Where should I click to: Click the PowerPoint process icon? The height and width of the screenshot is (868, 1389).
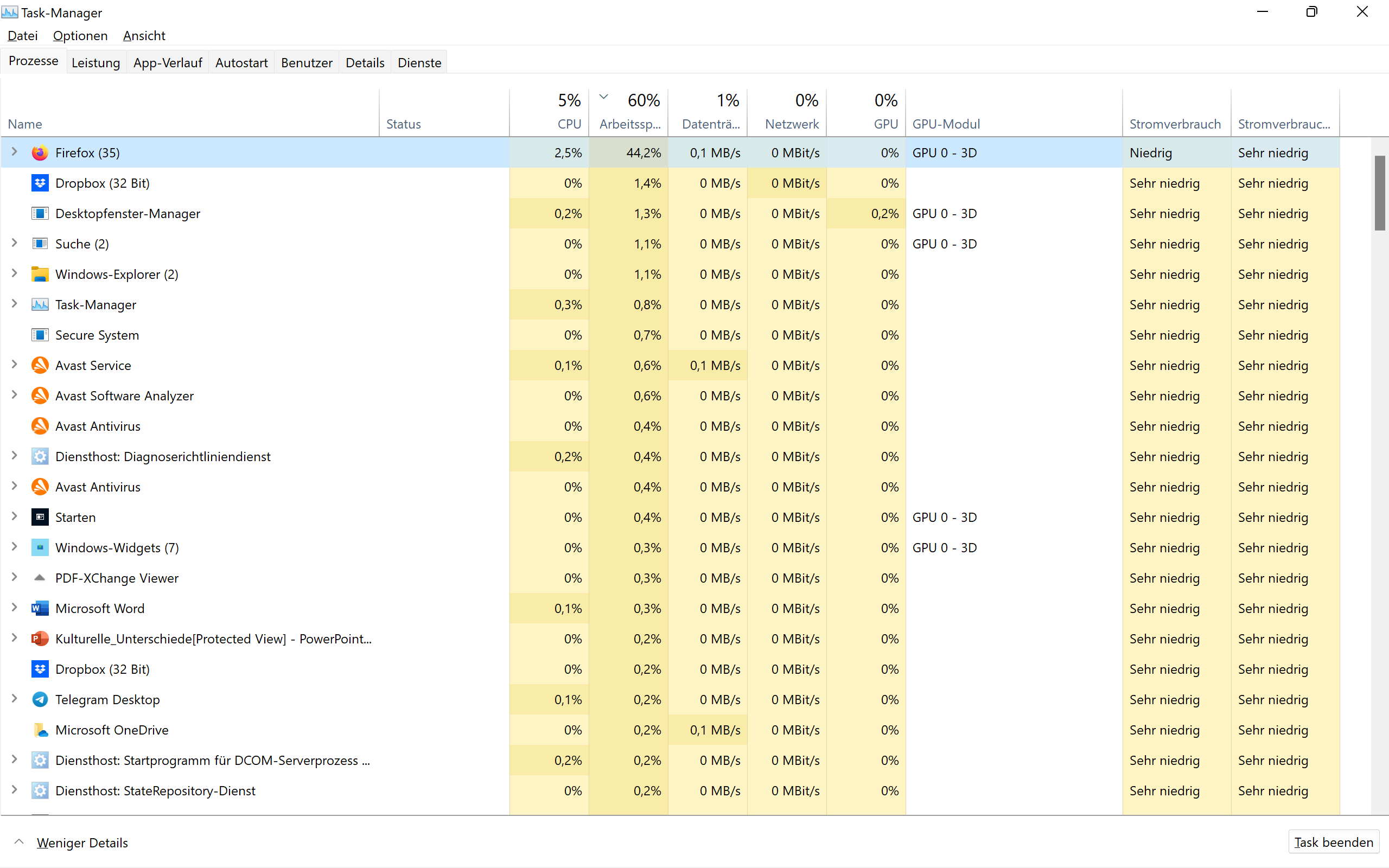pos(40,639)
